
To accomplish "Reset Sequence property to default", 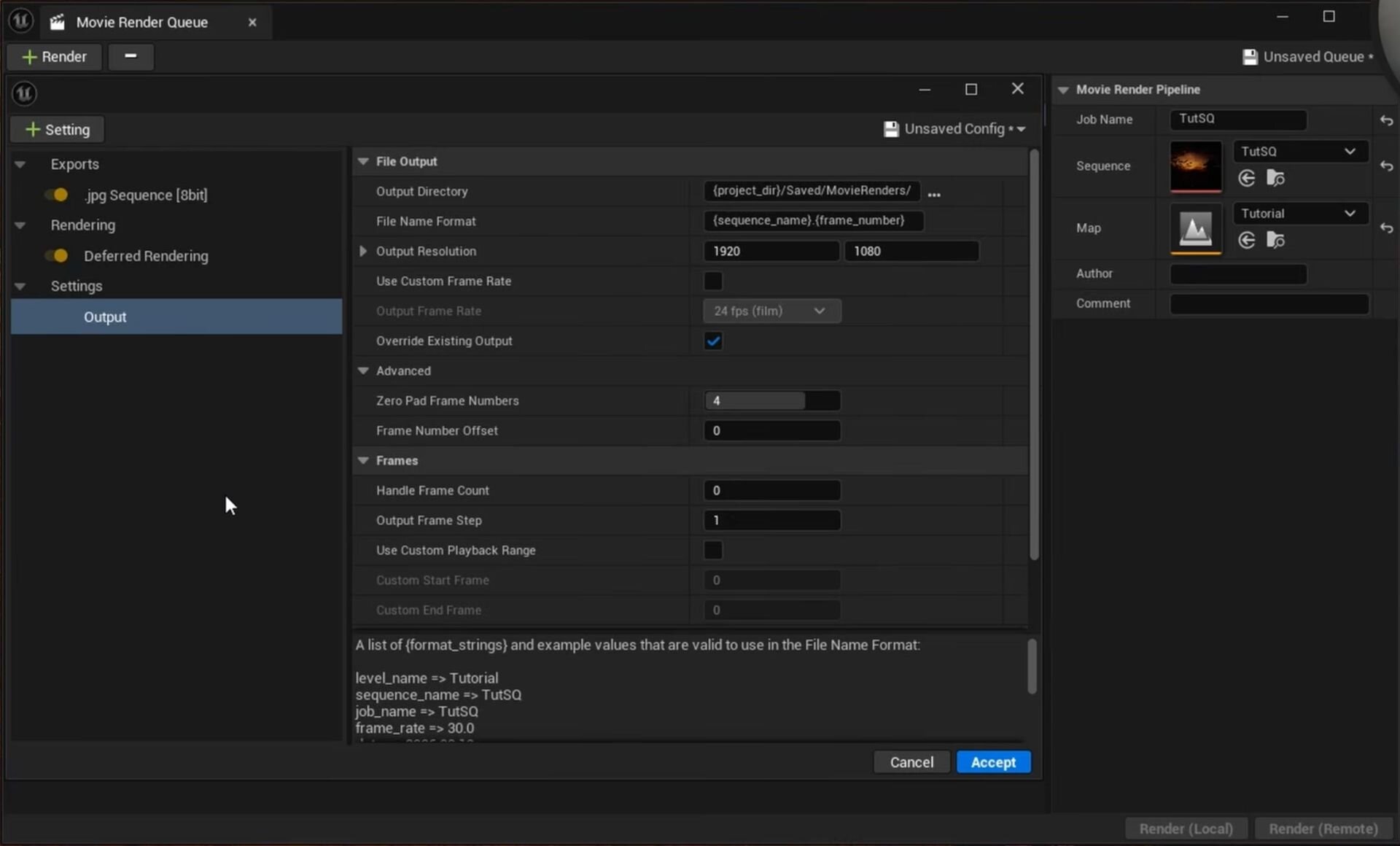I will click(x=1386, y=166).
